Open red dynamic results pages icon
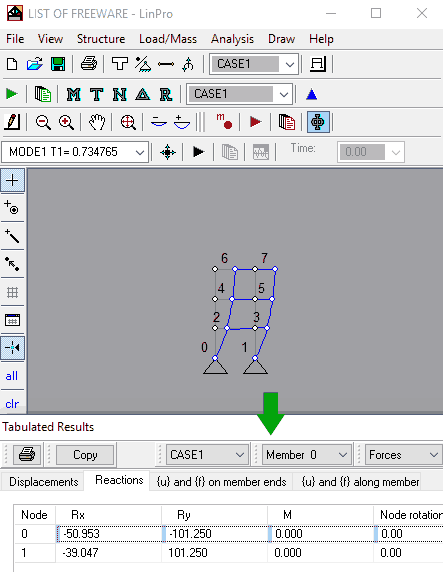 click(x=287, y=122)
